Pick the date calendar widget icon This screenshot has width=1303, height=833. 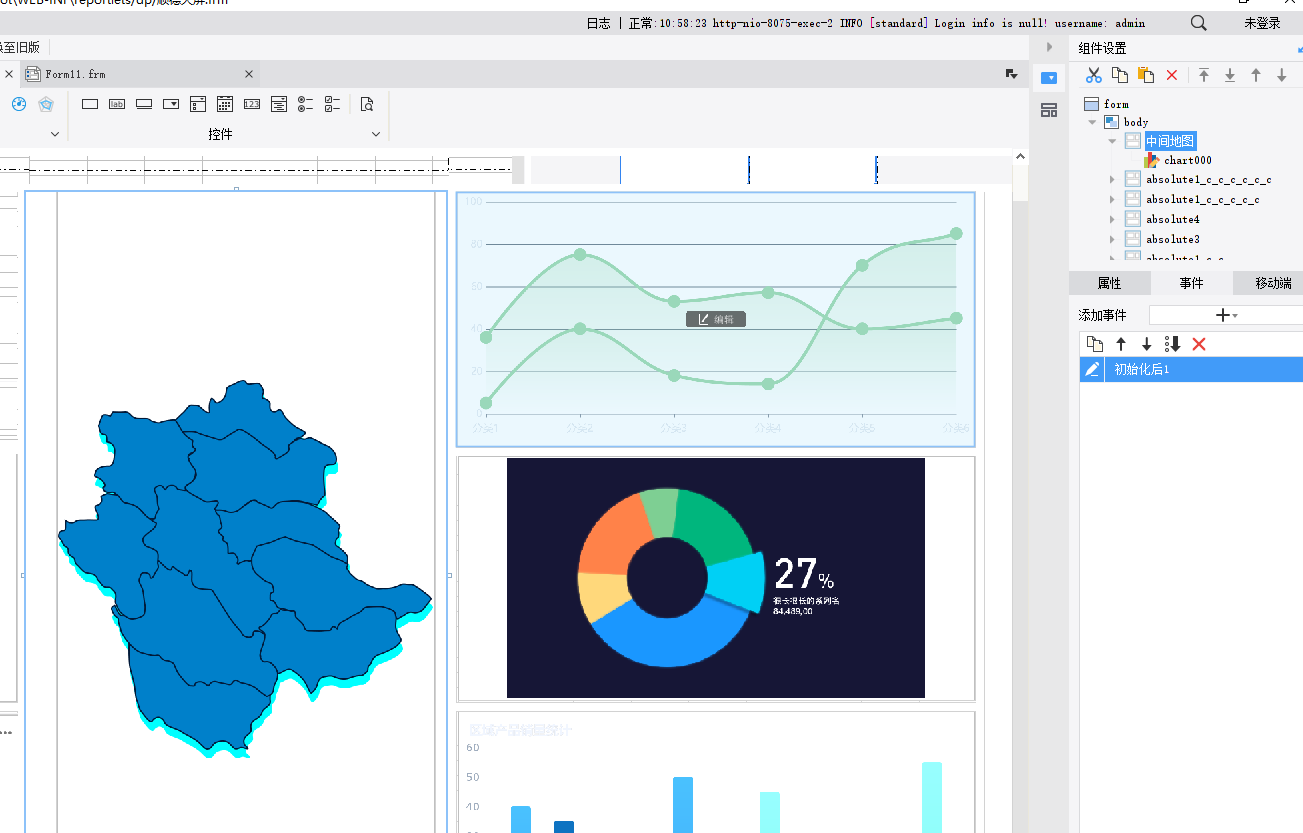[225, 104]
